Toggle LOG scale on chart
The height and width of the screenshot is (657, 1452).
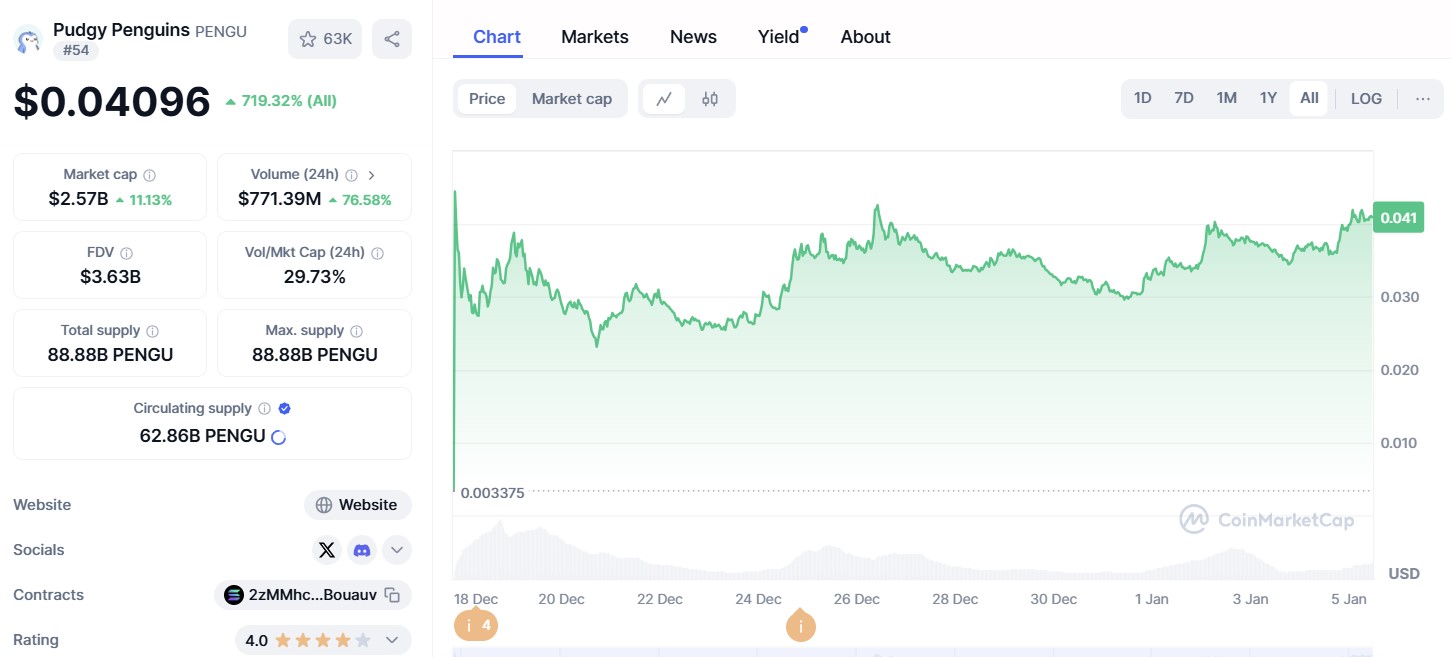click(x=1366, y=98)
